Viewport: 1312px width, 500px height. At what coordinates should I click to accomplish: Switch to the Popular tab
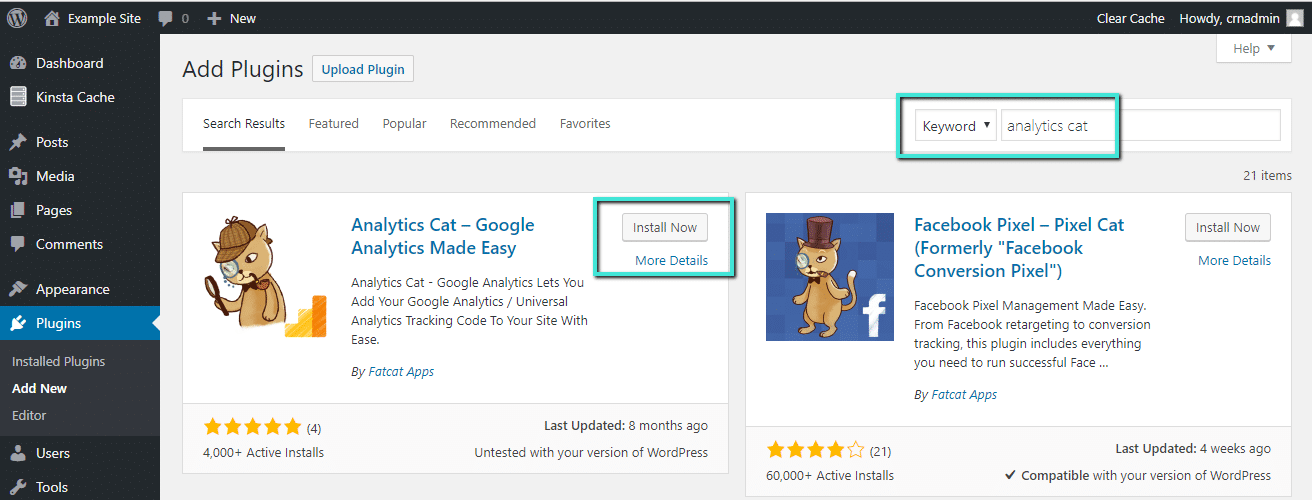click(x=404, y=124)
